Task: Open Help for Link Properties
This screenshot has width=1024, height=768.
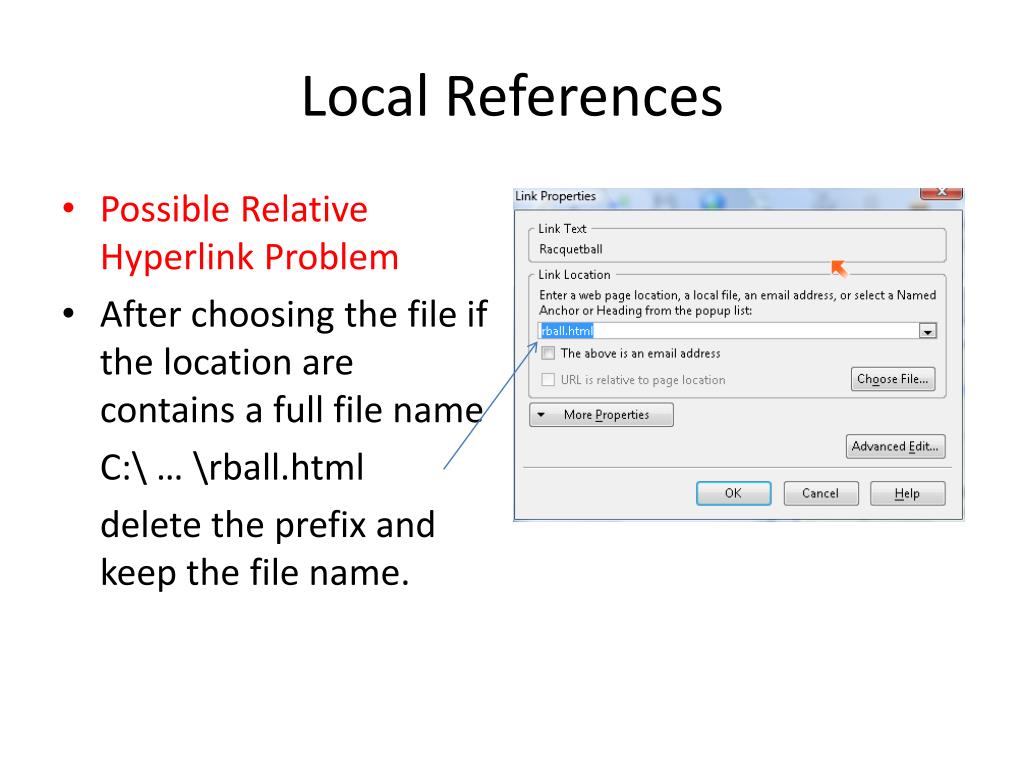Action: point(907,493)
